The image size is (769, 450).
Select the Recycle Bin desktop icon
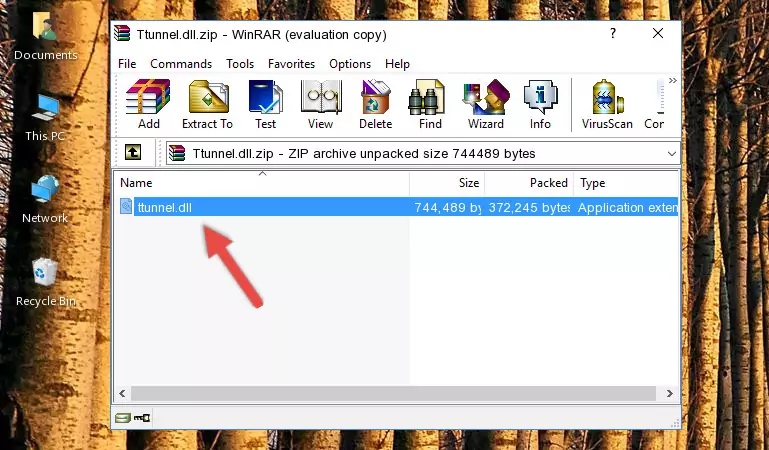pyautogui.click(x=46, y=283)
